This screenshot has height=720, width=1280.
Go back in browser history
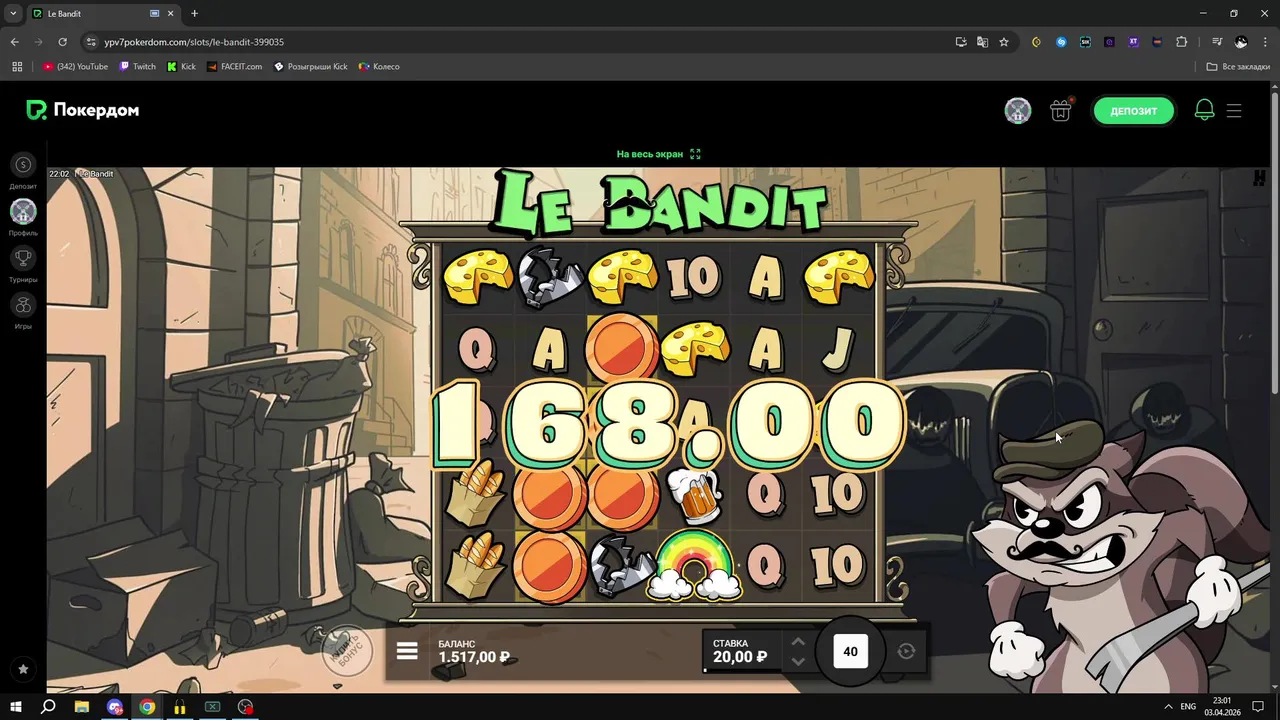[x=15, y=42]
